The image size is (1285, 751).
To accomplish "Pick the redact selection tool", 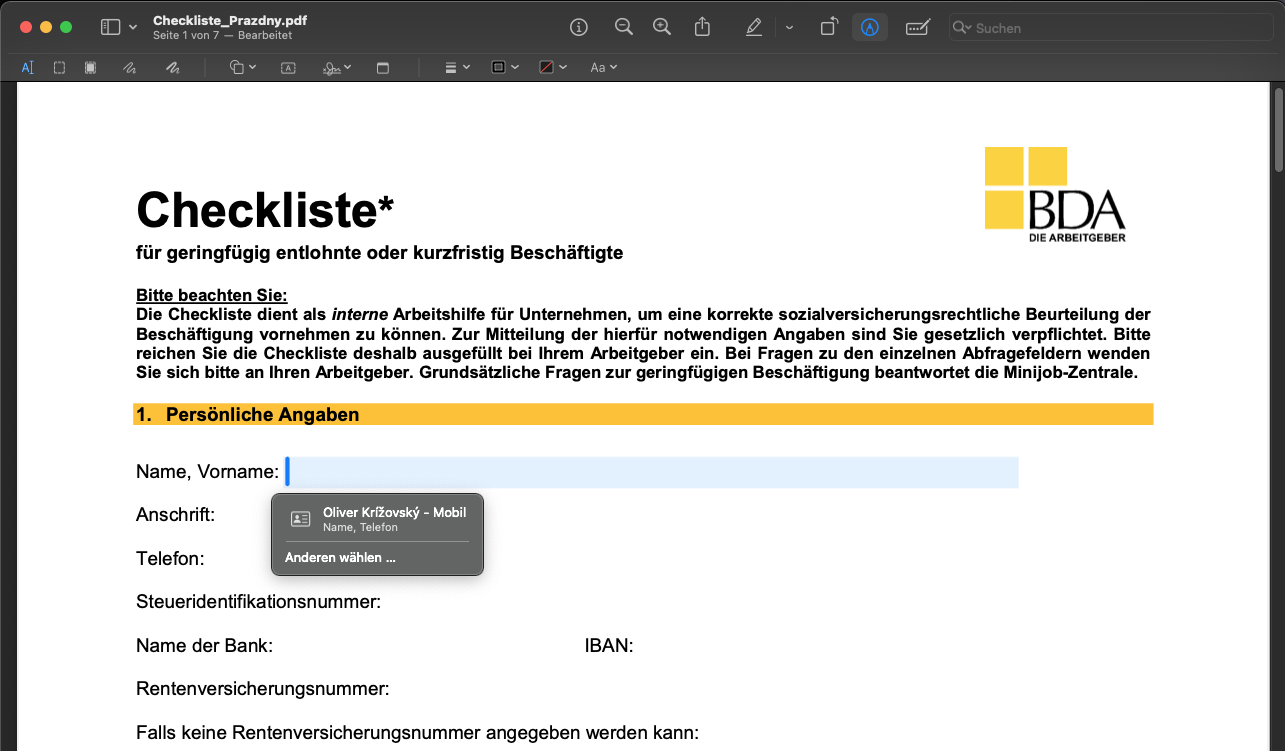I will click(90, 67).
